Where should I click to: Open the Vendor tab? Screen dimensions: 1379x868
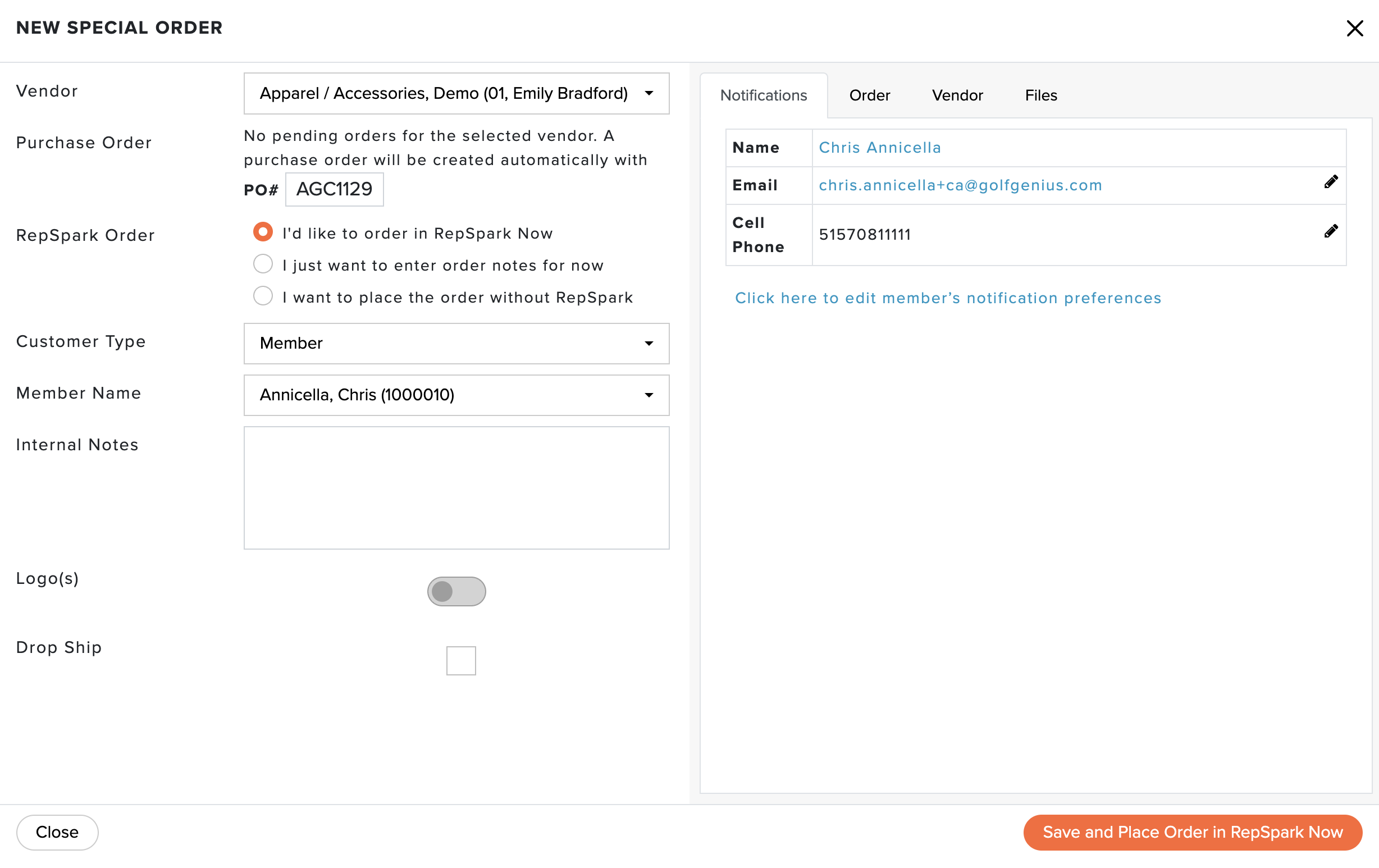click(x=957, y=95)
